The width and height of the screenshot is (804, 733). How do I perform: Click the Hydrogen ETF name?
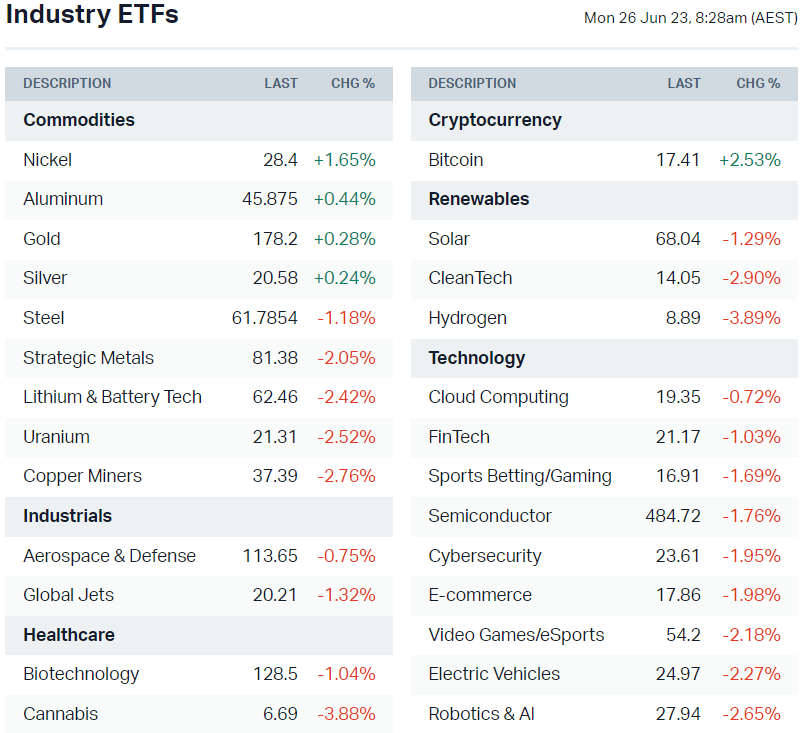pyautogui.click(x=467, y=318)
